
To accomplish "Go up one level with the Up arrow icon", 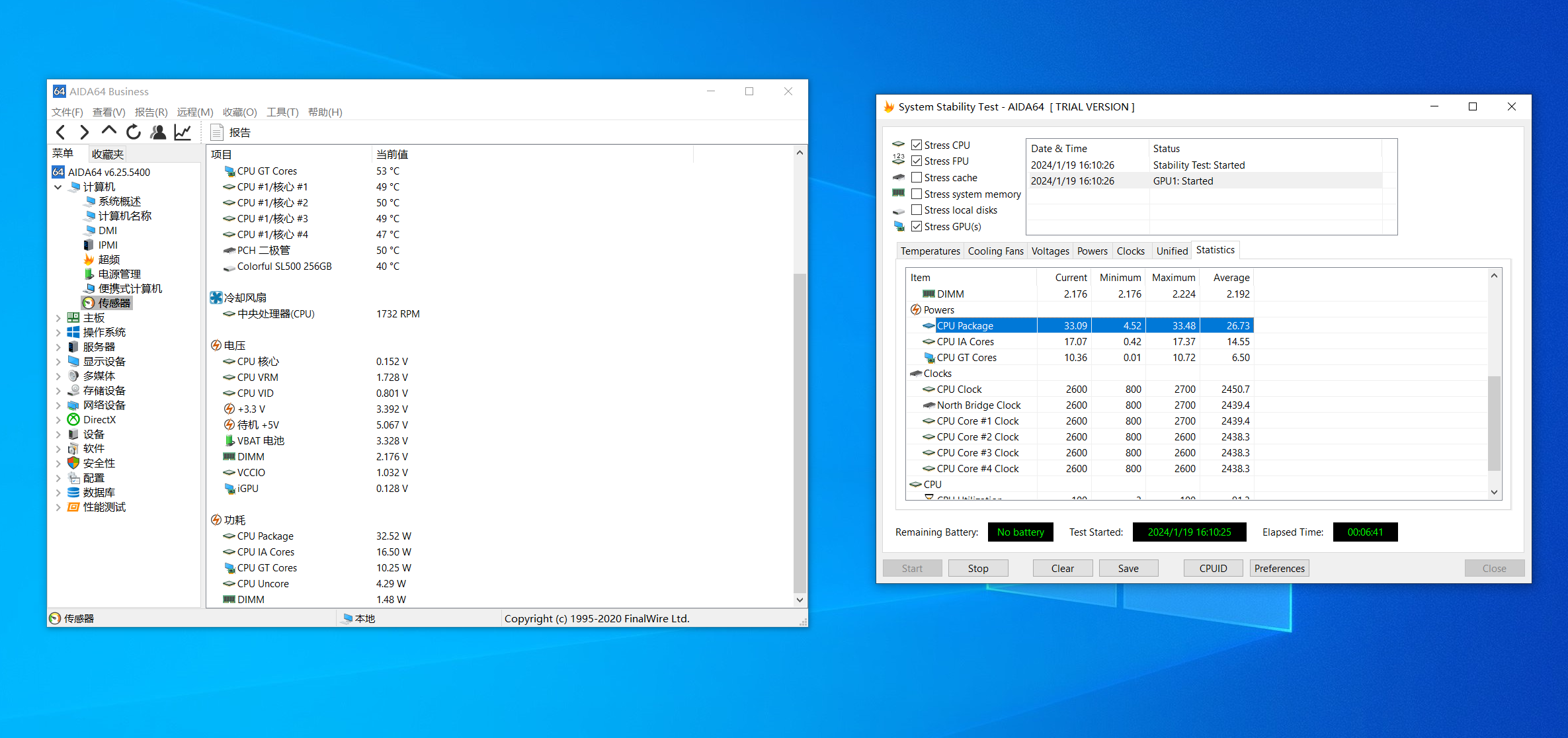I will [x=109, y=132].
